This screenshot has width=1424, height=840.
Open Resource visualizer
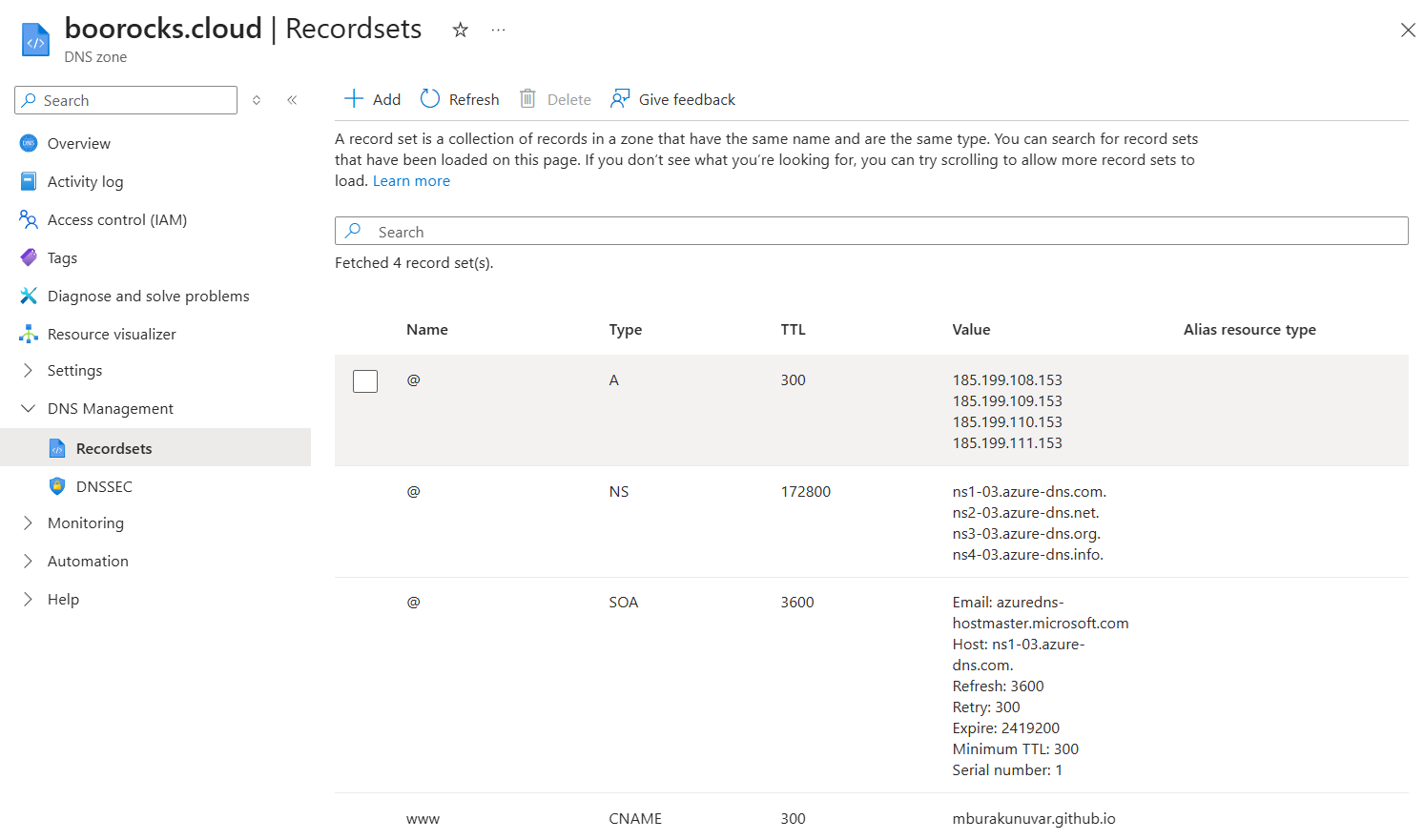(x=112, y=334)
